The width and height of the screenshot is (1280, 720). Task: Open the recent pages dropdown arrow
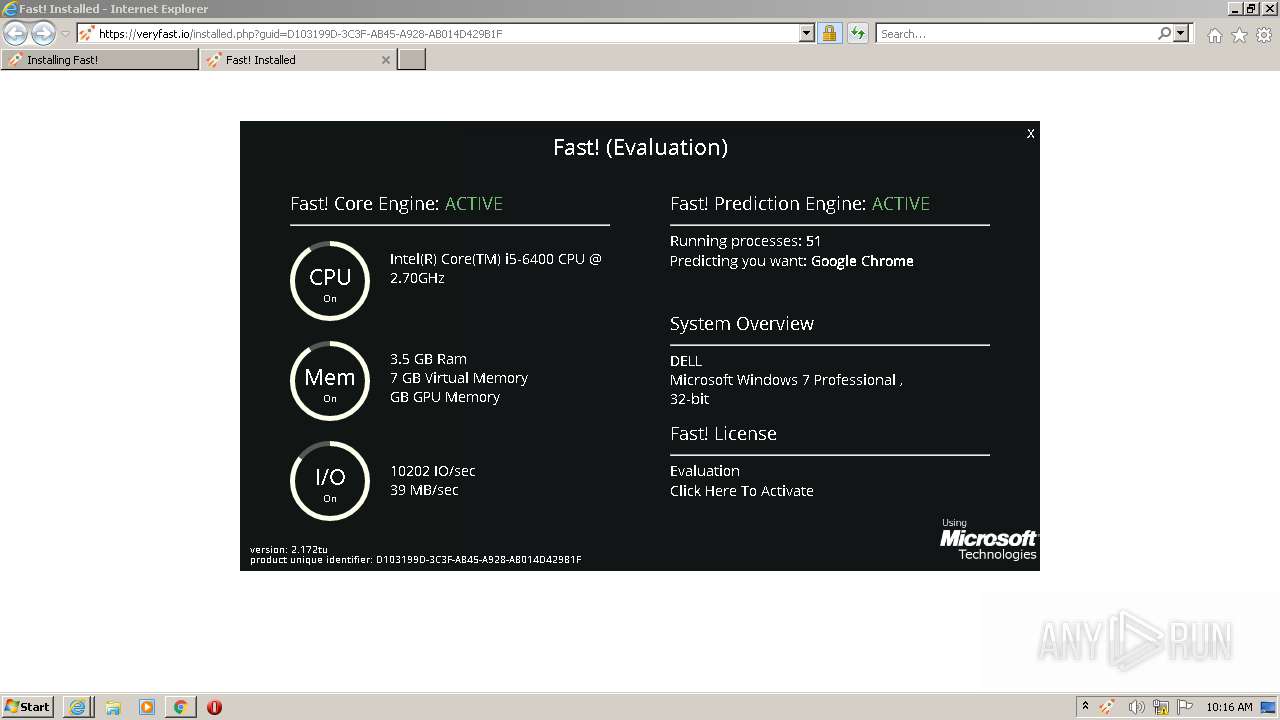[x=65, y=34]
